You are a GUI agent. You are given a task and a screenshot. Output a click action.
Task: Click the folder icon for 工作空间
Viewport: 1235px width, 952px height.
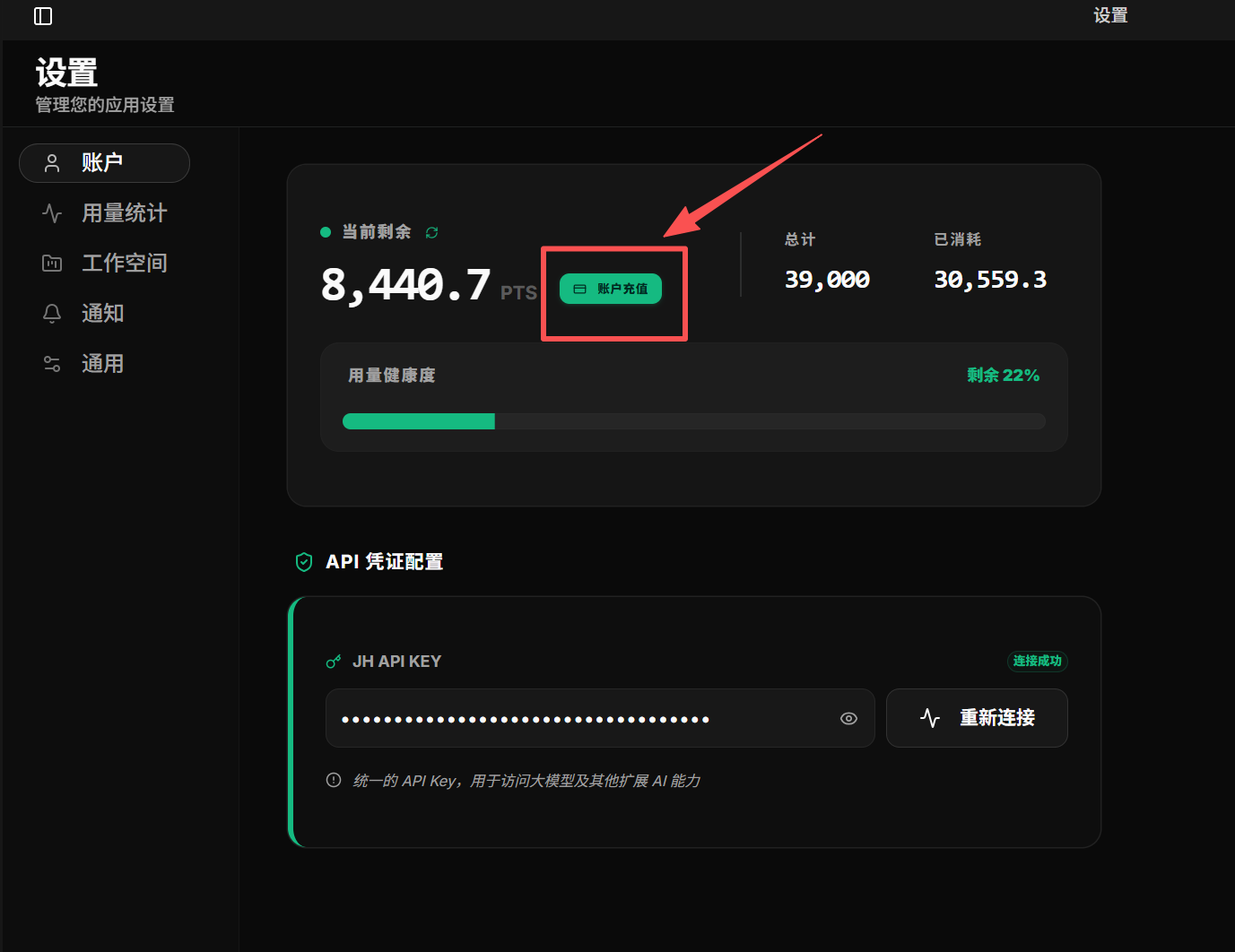52,264
